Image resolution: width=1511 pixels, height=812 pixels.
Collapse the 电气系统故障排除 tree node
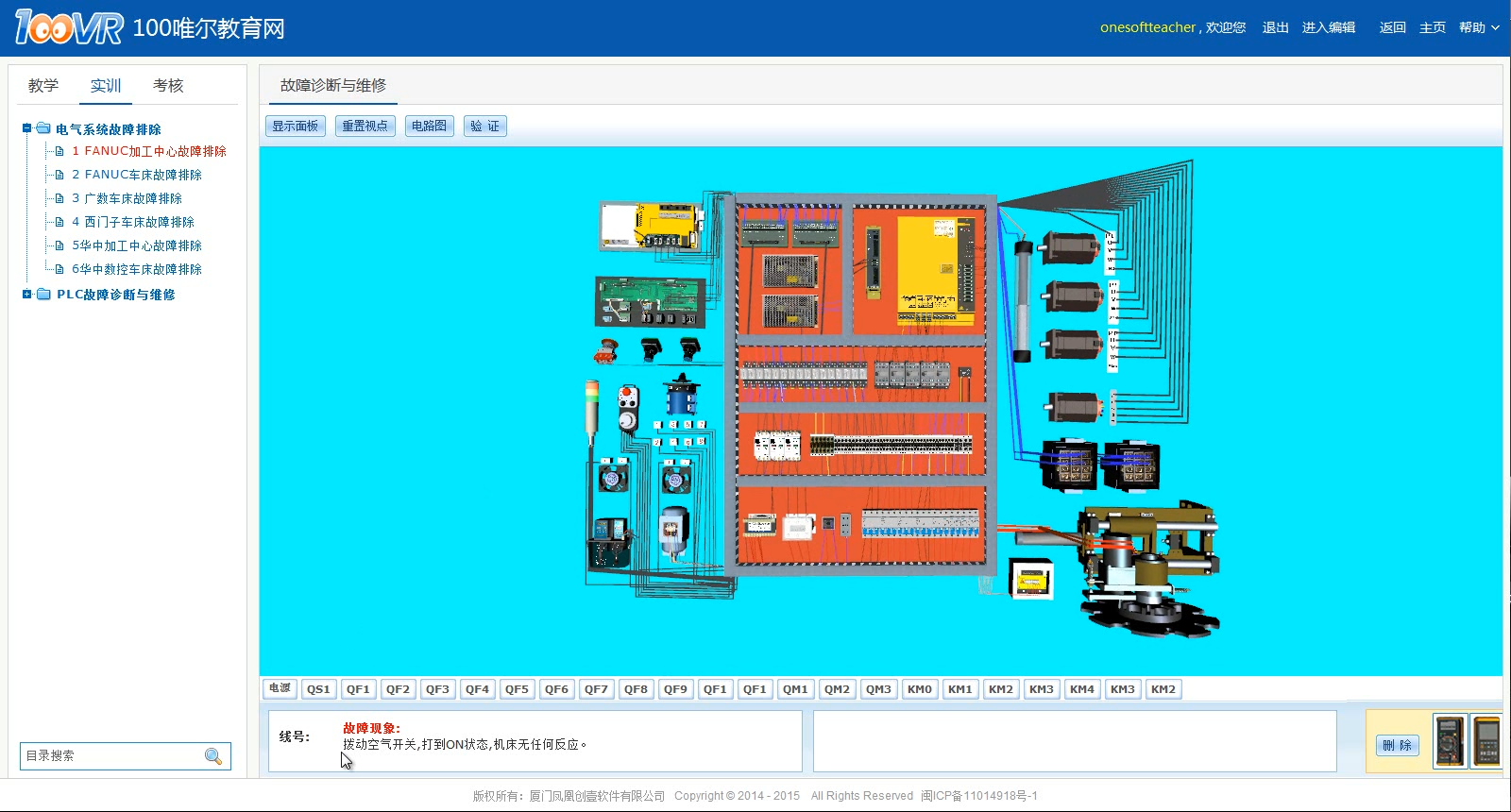[27, 128]
